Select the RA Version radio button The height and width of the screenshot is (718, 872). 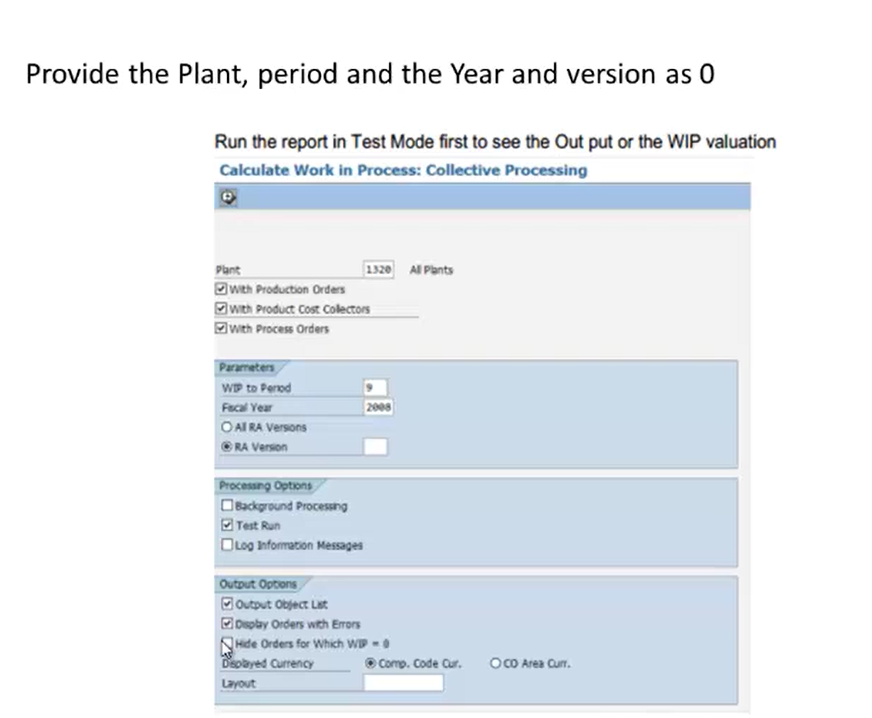pyautogui.click(x=226, y=447)
